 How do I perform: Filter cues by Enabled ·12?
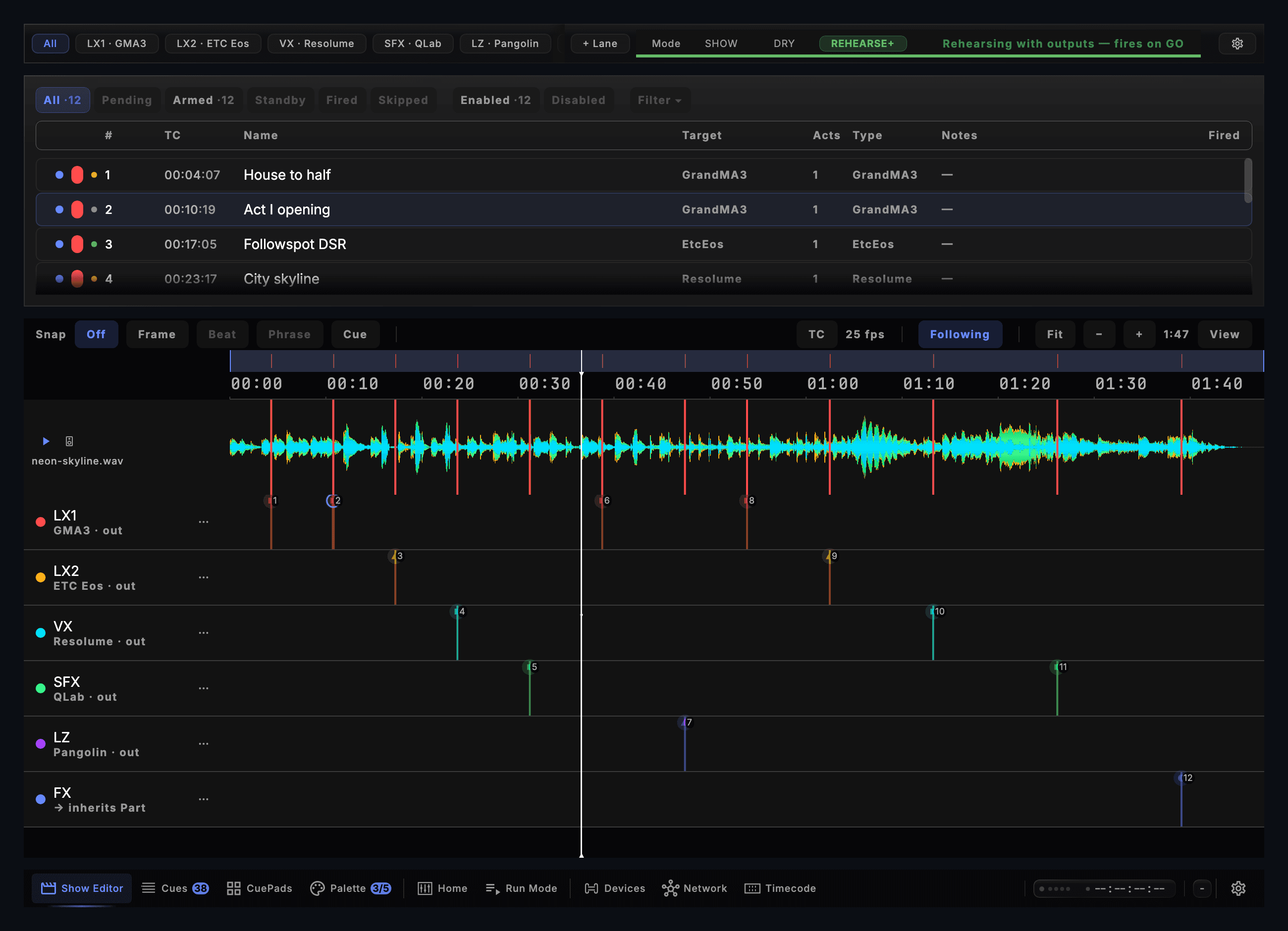pos(495,100)
